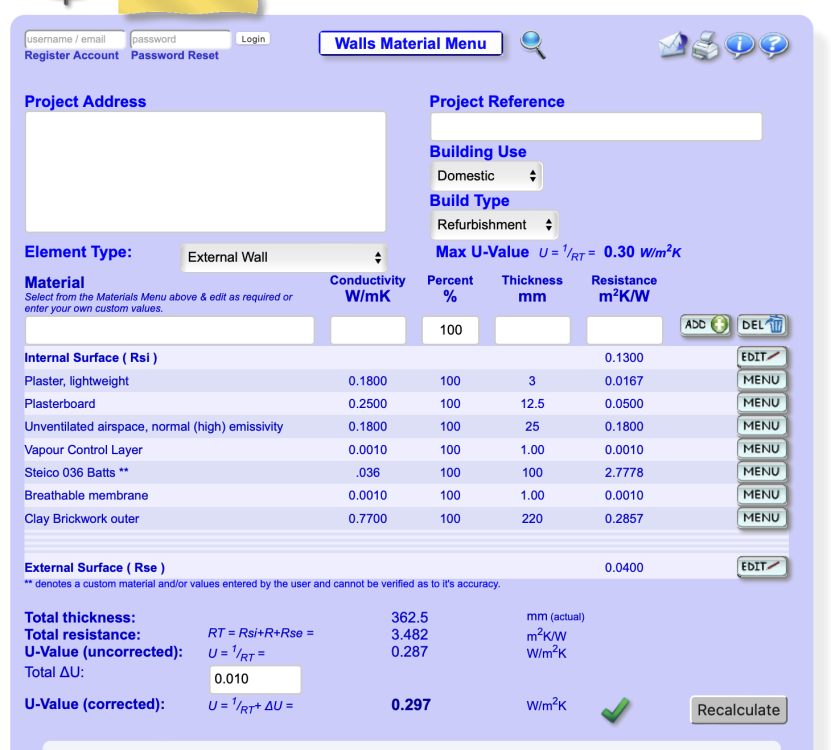Viewport: 831px width, 750px height.
Task: Edit the External Surface Rse row
Action: [762, 567]
